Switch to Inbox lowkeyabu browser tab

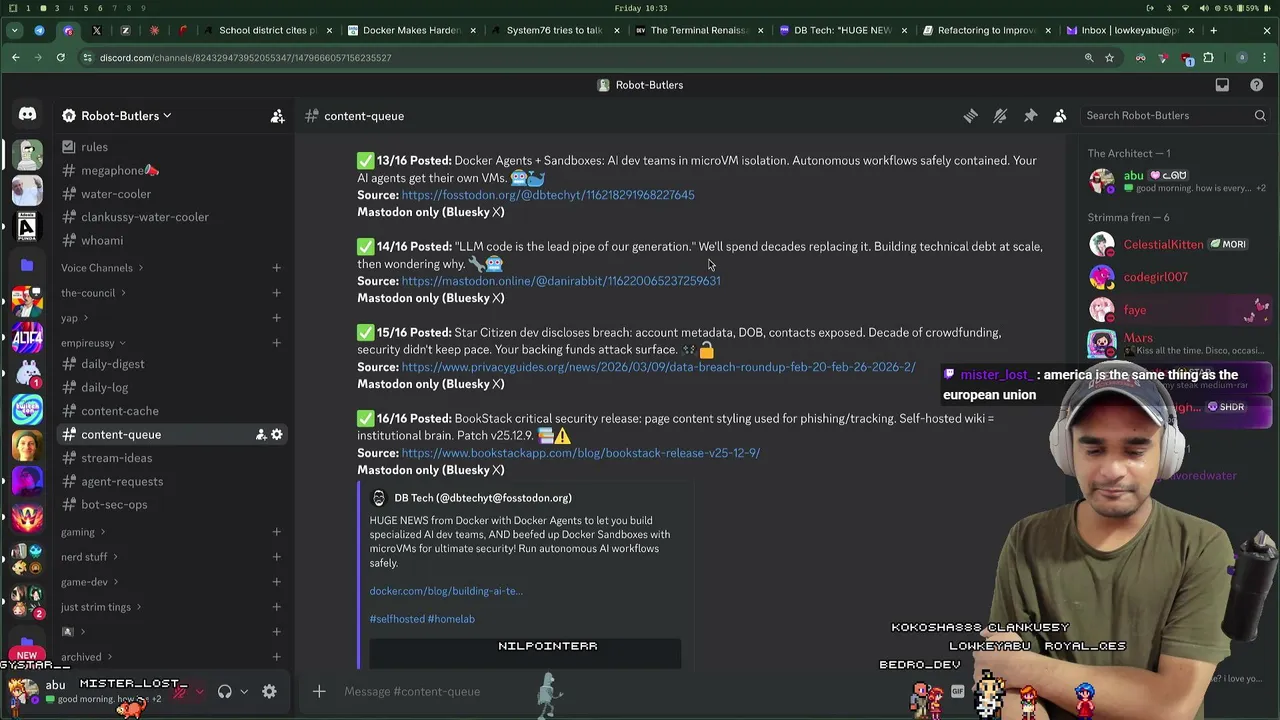(1130, 30)
